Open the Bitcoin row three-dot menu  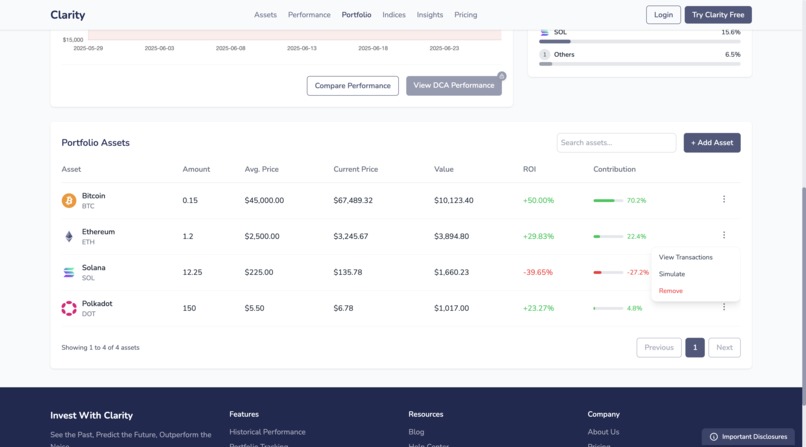click(x=724, y=199)
